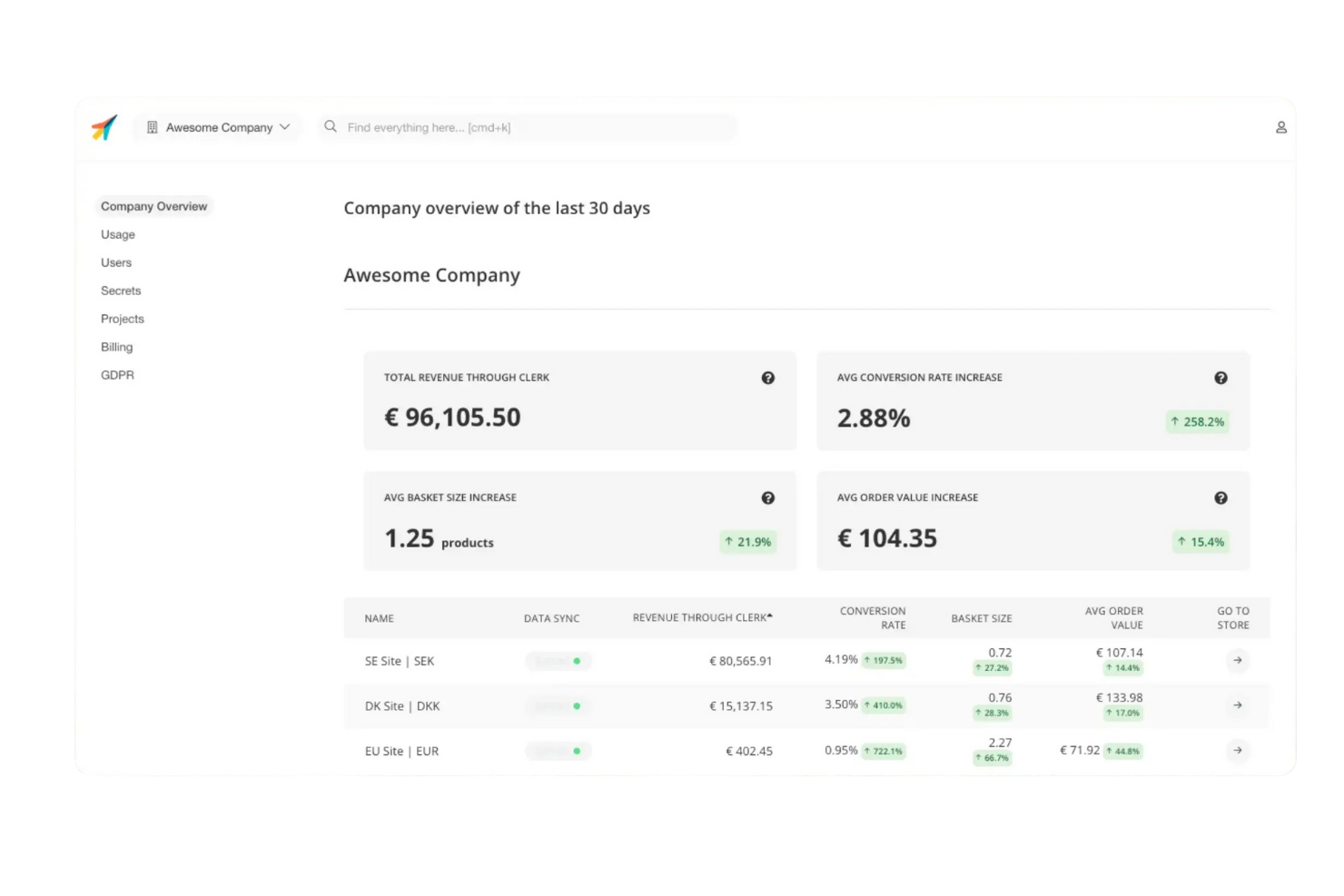
Task: Open Billing from the sidebar
Action: point(116,347)
